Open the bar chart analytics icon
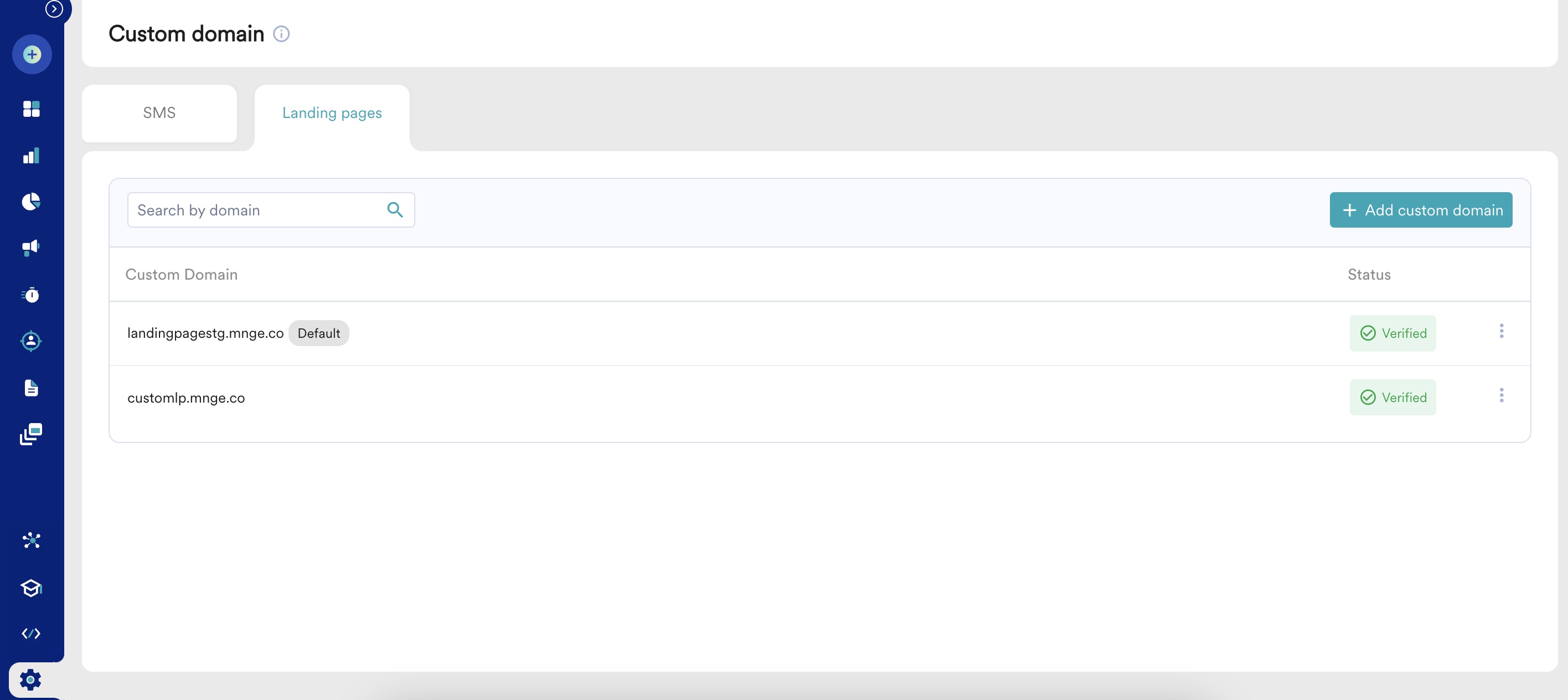1568x700 pixels. coord(32,156)
